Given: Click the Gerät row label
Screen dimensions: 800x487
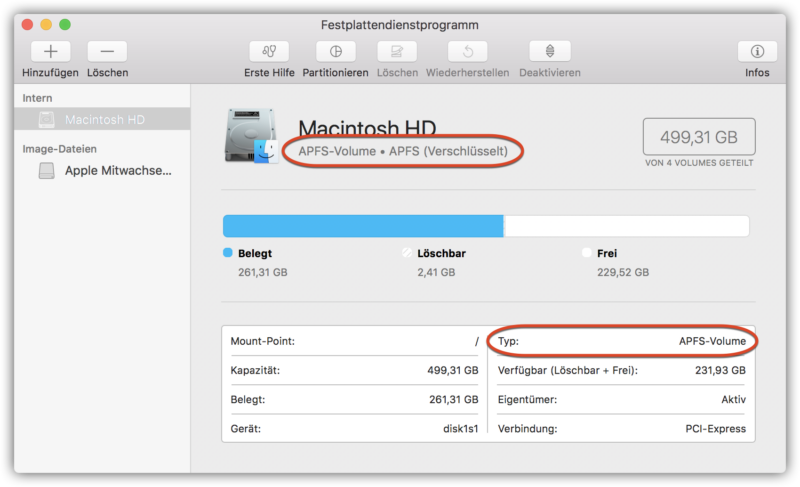Looking at the screenshot, I should point(245,429).
